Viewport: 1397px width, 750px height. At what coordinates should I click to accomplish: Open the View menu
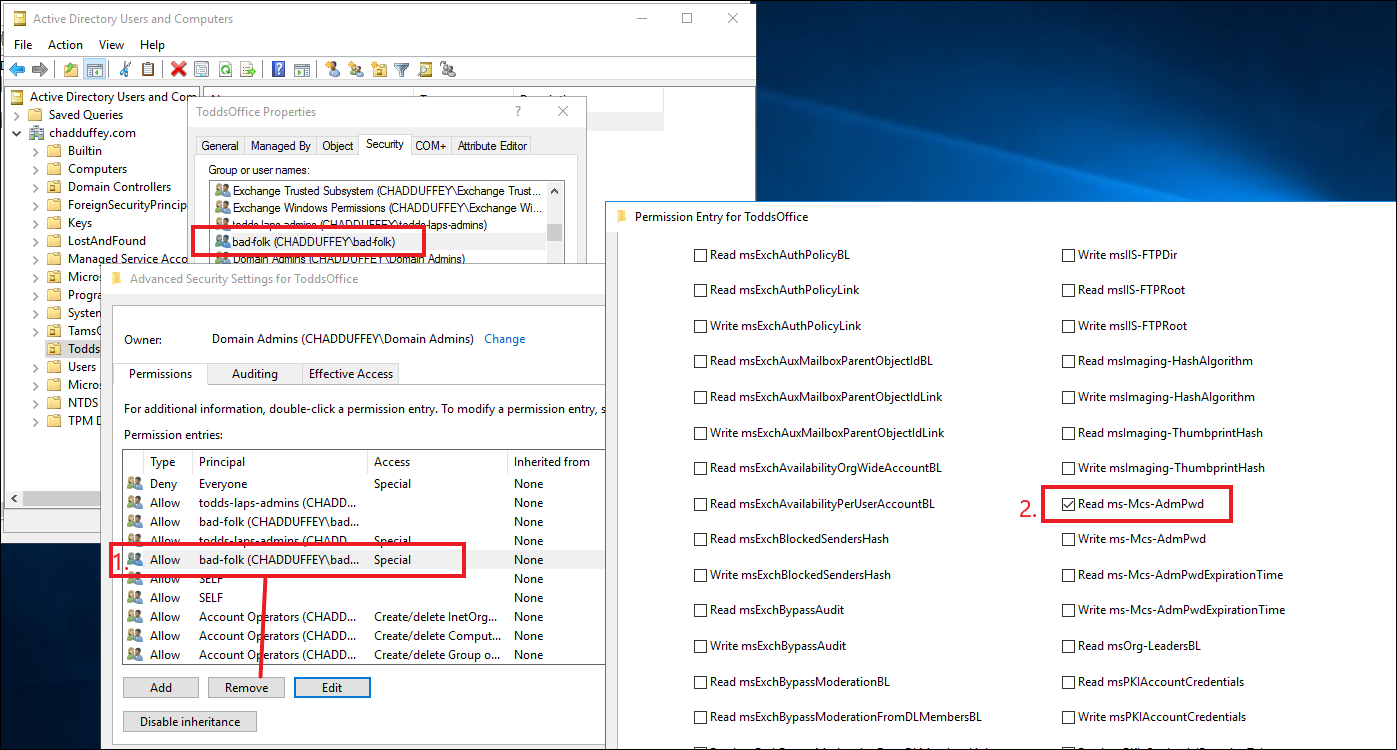point(111,45)
